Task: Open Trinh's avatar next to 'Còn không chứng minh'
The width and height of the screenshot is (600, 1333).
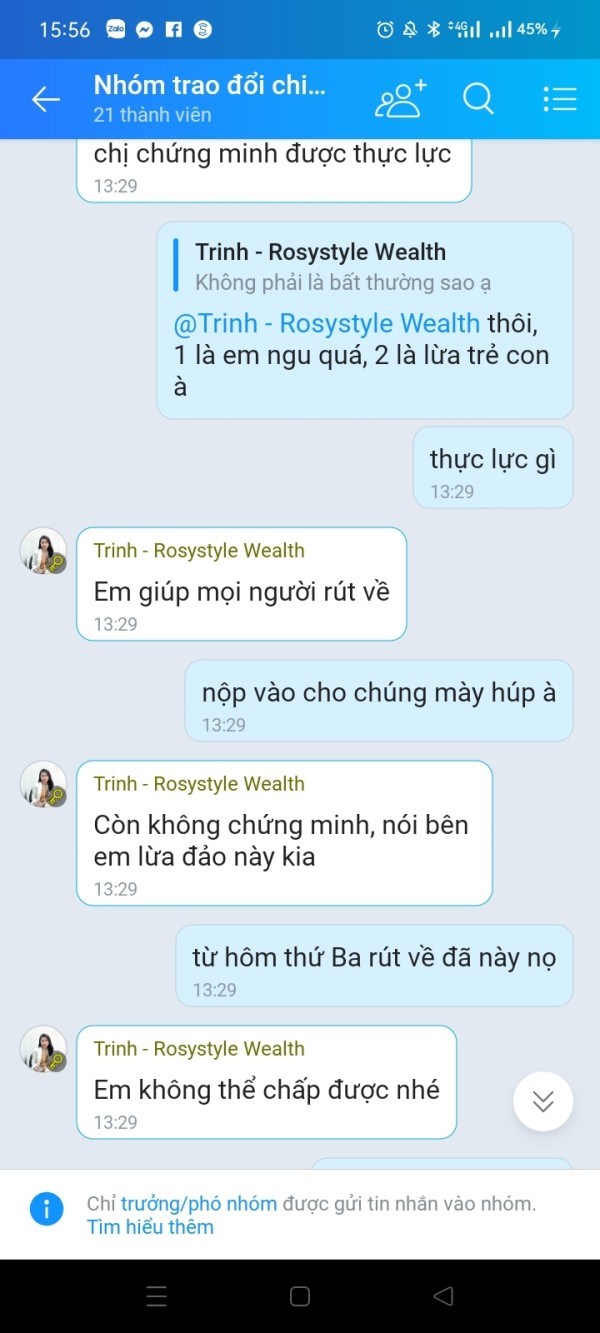Action: [x=43, y=784]
